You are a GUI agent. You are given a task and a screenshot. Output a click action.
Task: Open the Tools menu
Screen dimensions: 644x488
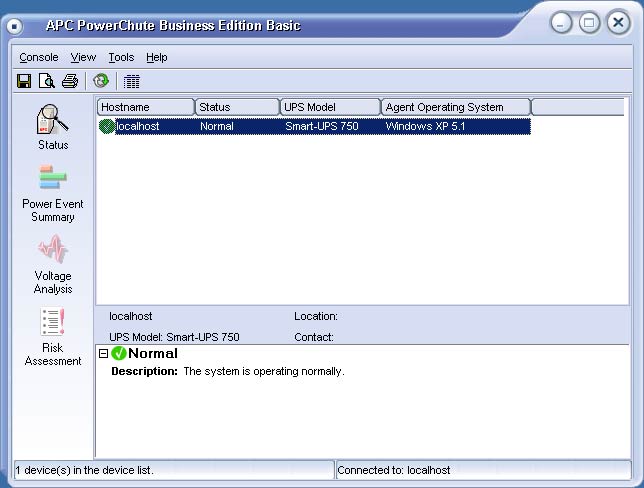point(121,57)
